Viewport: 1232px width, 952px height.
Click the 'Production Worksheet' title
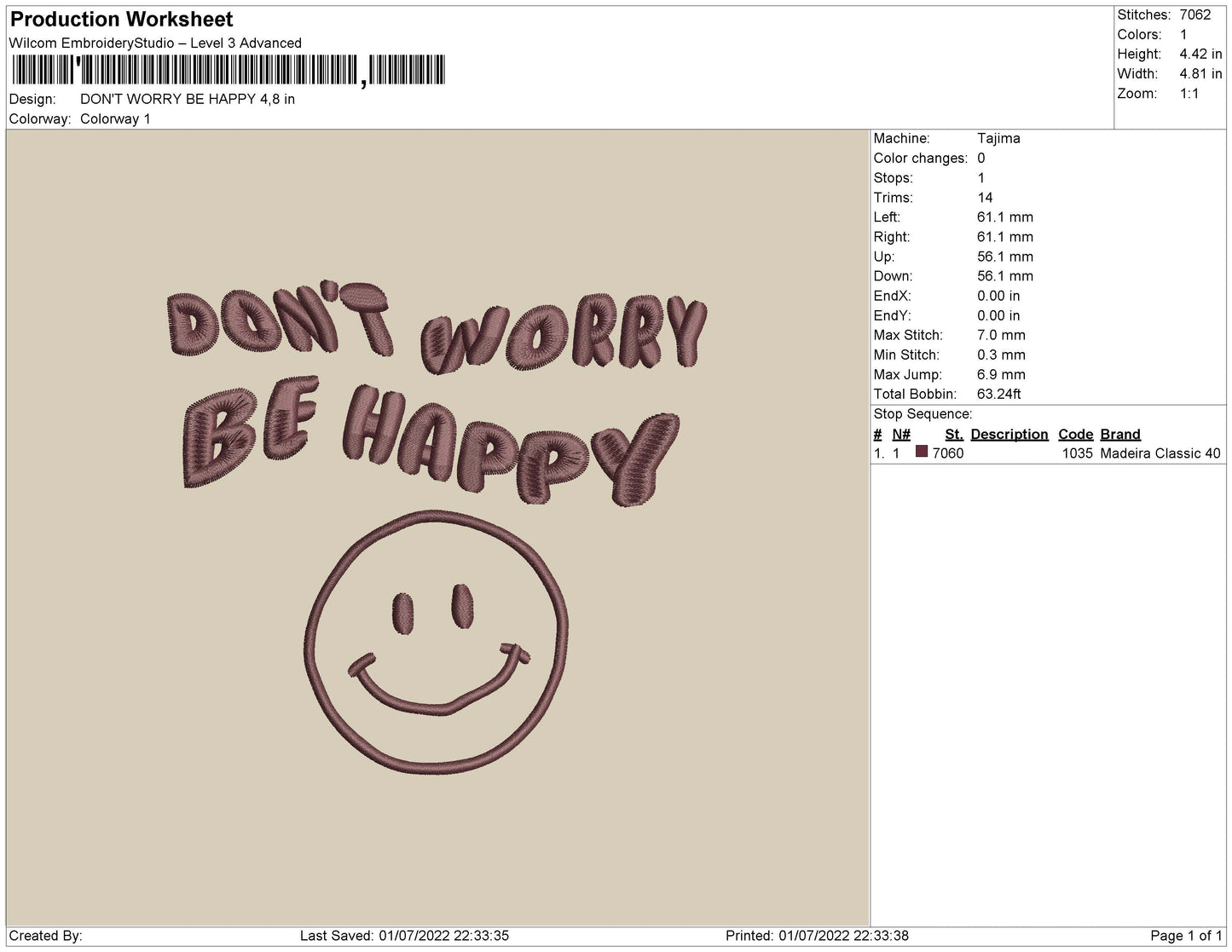coord(121,19)
